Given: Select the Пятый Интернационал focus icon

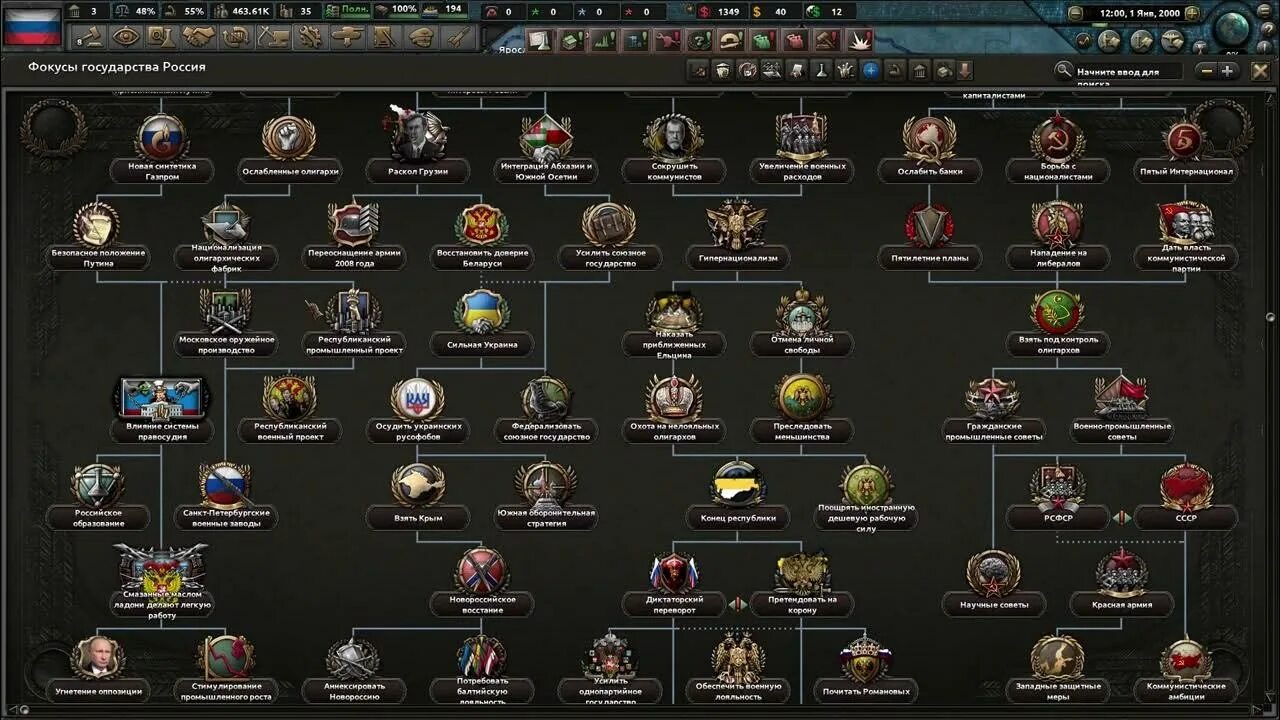Looking at the screenshot, I should coord(1186,138).
